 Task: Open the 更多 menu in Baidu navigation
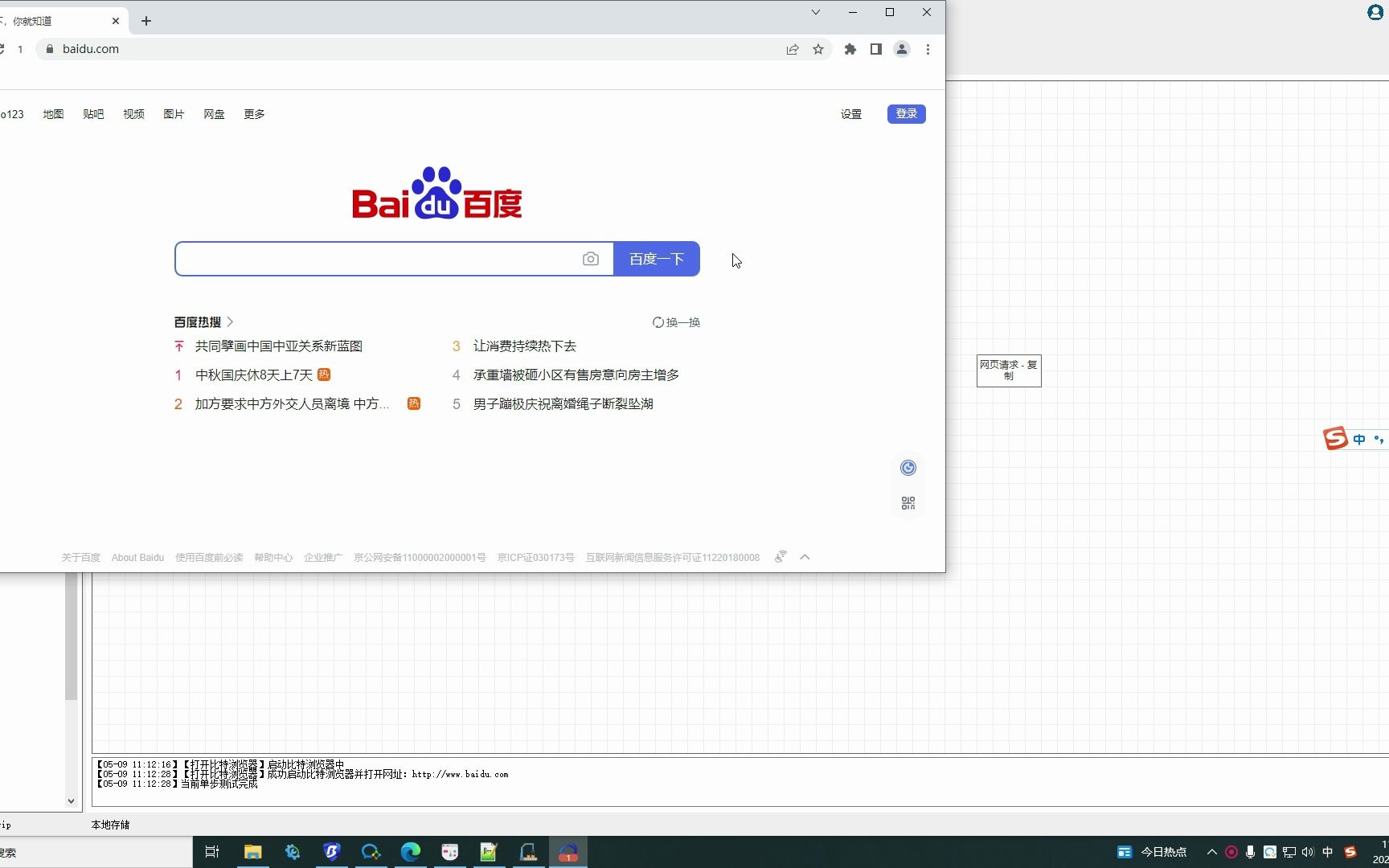[254, 113]
